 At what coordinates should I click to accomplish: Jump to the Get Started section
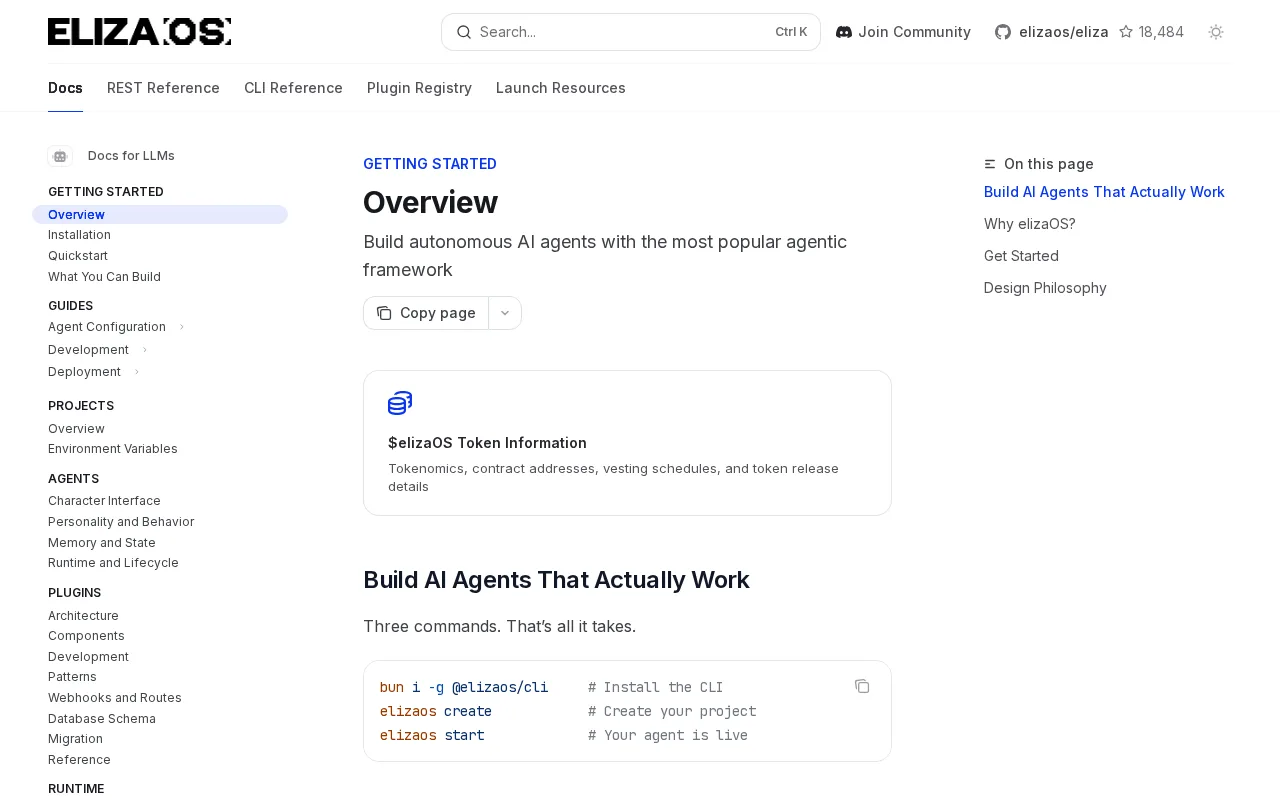pos(1021,256)
